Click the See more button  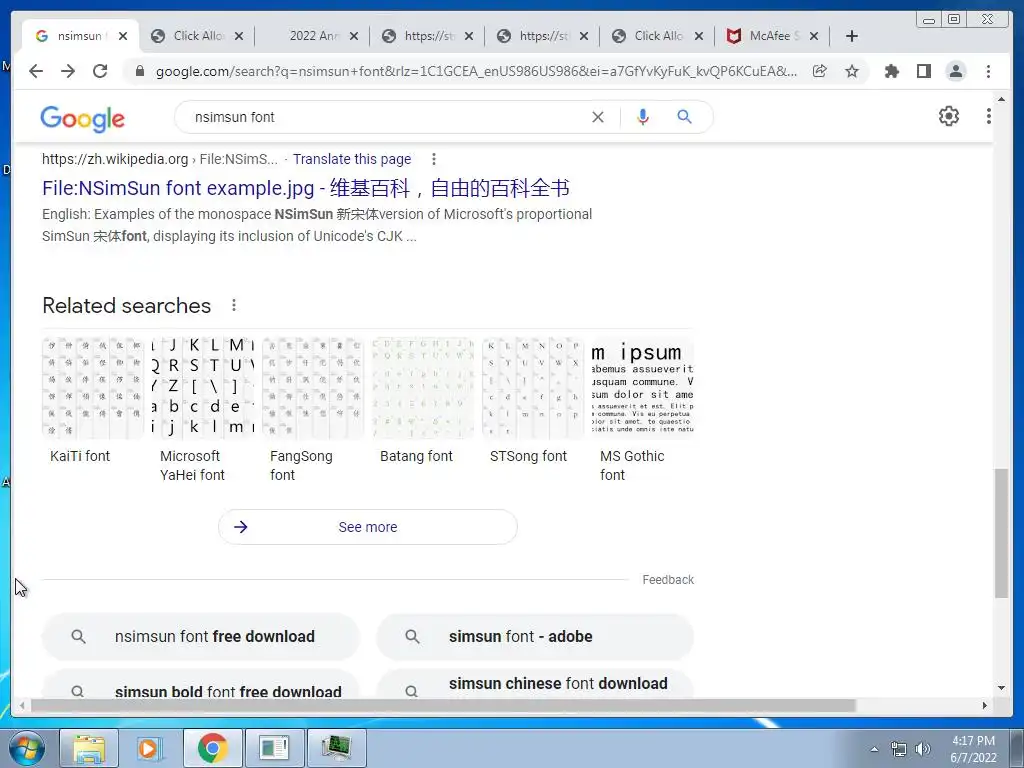(368, 527)
